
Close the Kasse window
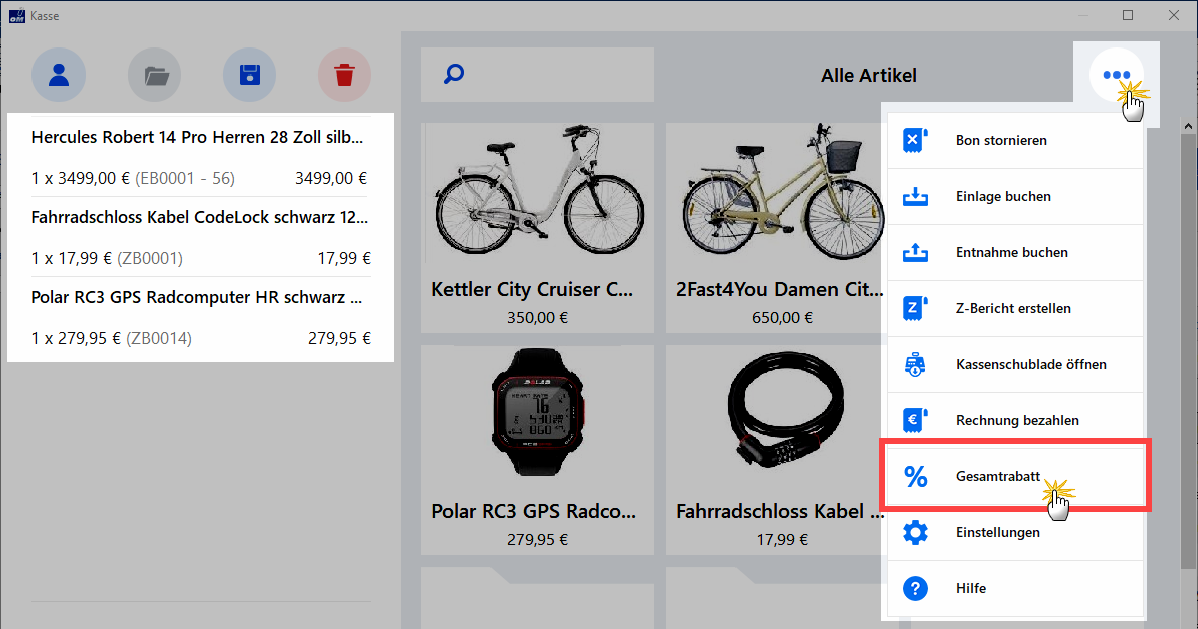pyautogui.click(x=1174, y=15)
